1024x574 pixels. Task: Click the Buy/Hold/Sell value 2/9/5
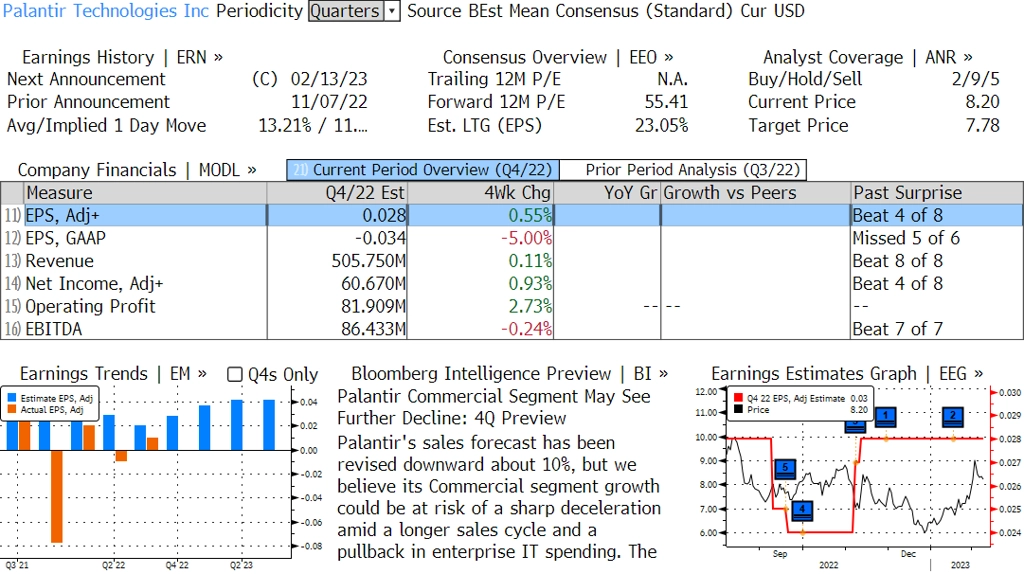click(x=976, y=79)
